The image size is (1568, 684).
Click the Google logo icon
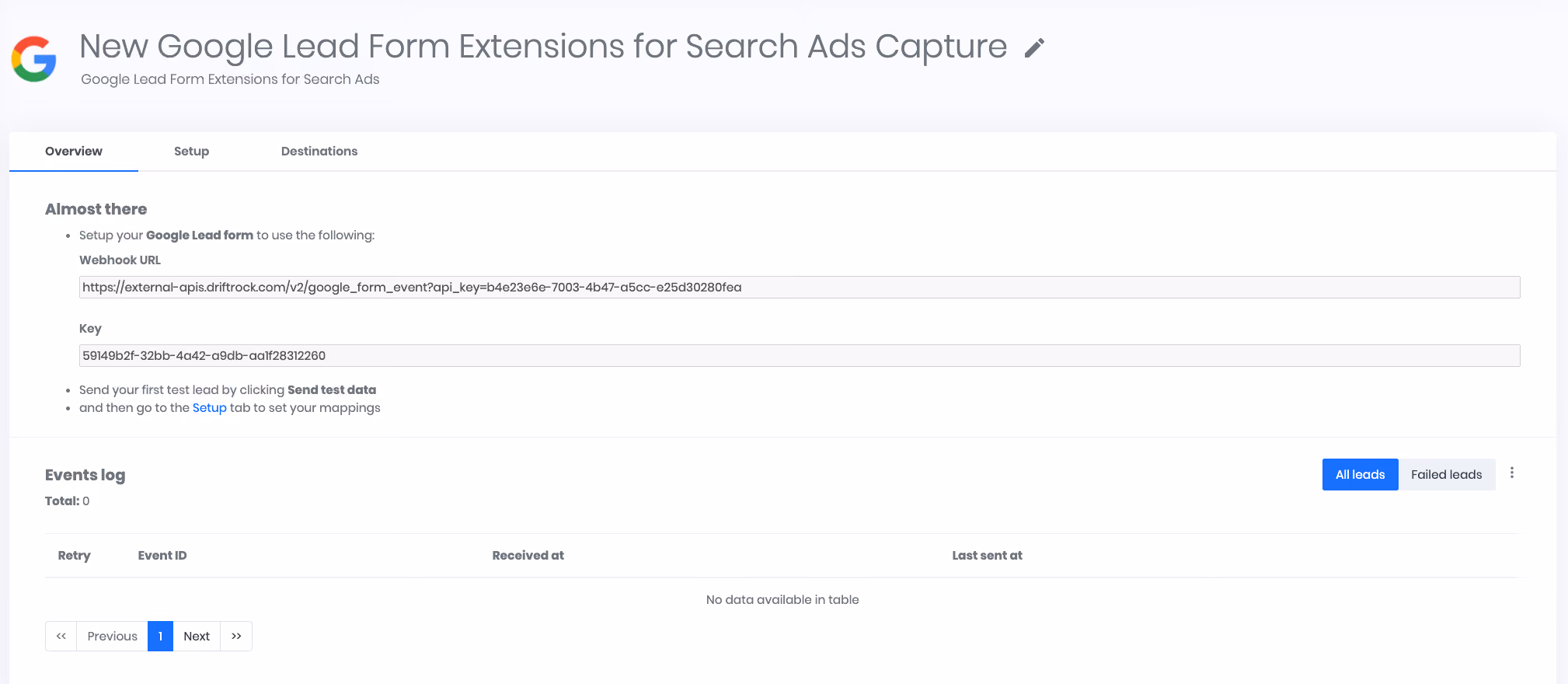(x=34, y=58)
